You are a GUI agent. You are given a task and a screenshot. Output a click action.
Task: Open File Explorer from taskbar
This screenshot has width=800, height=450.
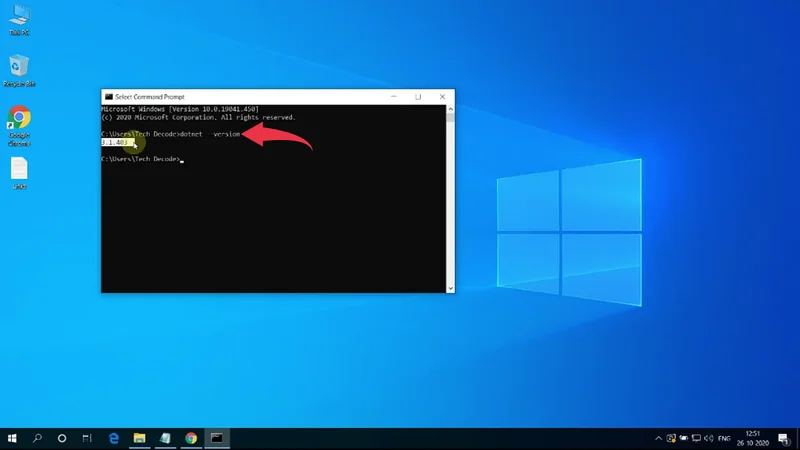pos(140,438)
